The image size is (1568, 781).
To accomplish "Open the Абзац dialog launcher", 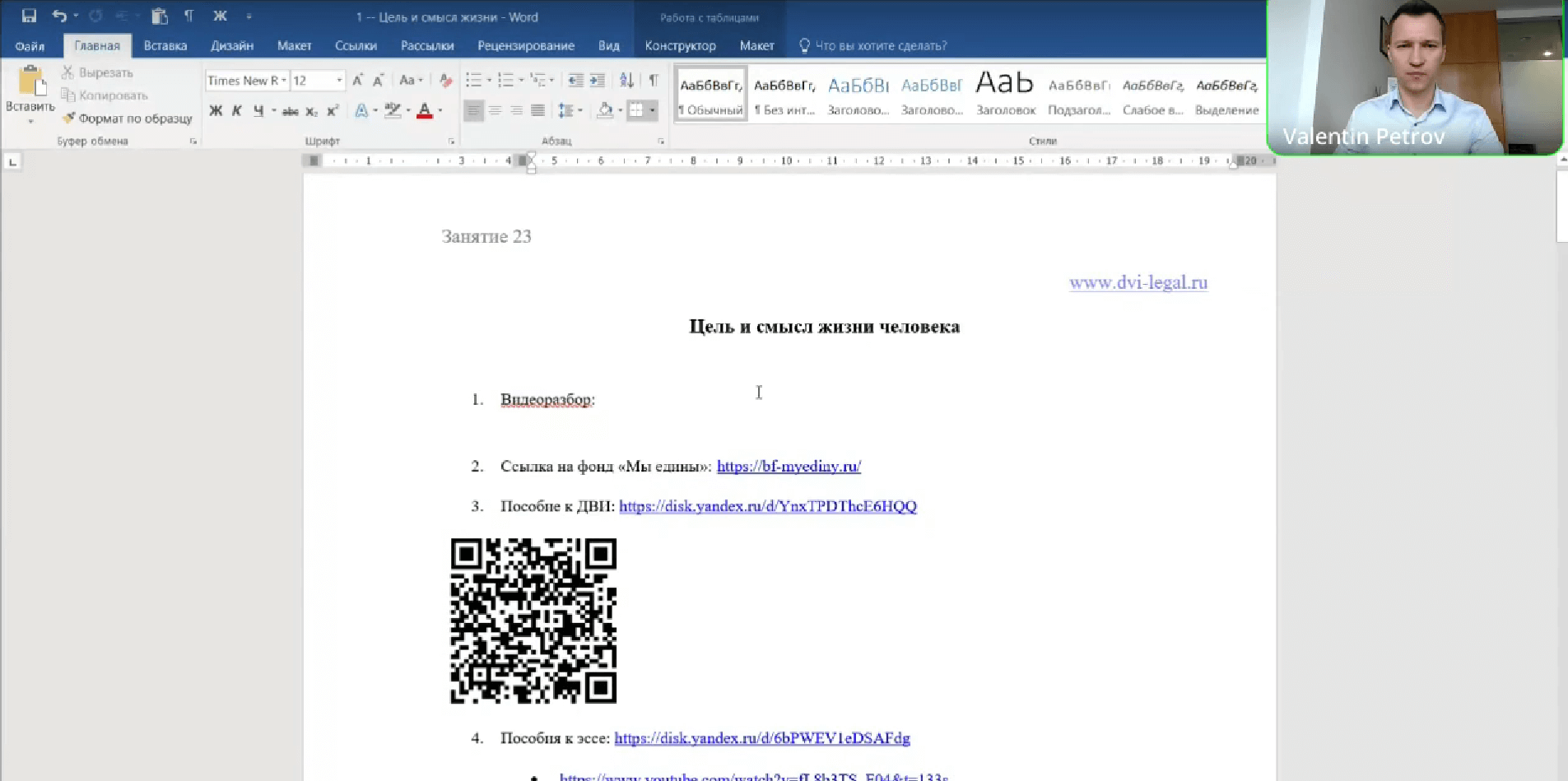I will click(661, 142).
